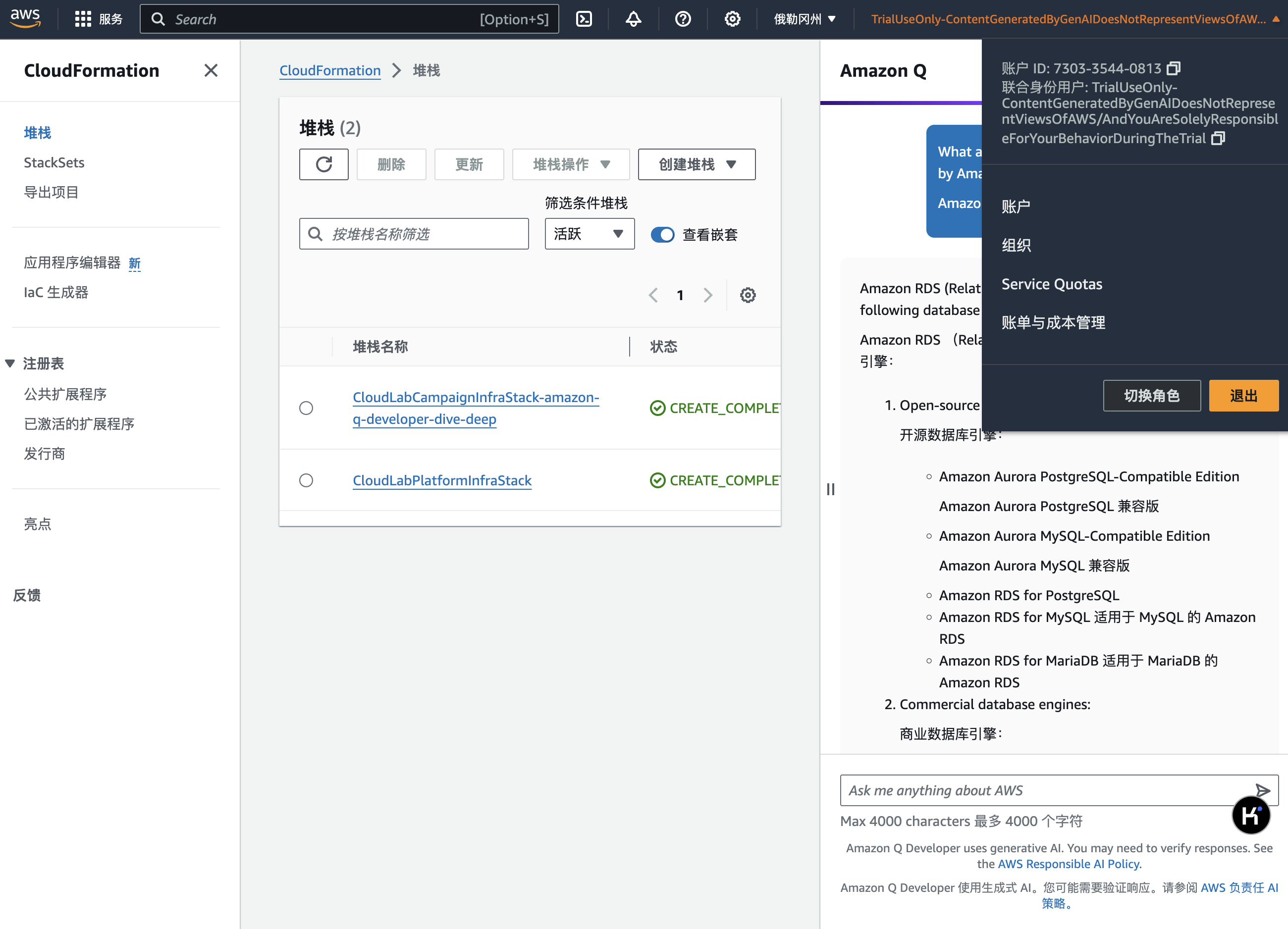Viewport: 1288px width, 929px height.
Task: Open Service Quotas menu item
Action: tap(1052, 284)
